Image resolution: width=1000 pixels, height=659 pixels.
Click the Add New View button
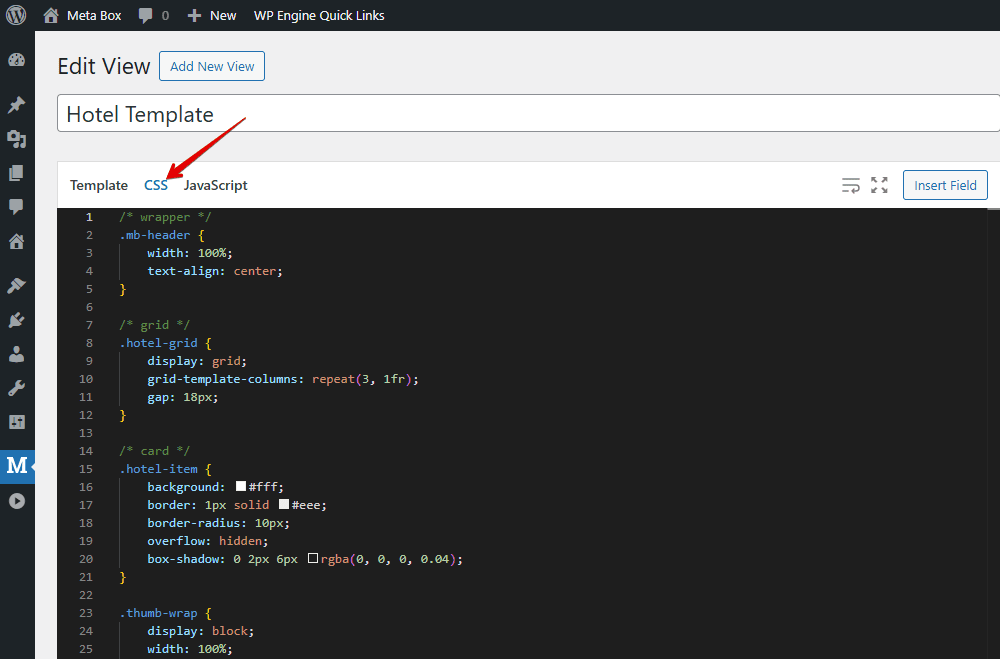(x=212, y=67)
